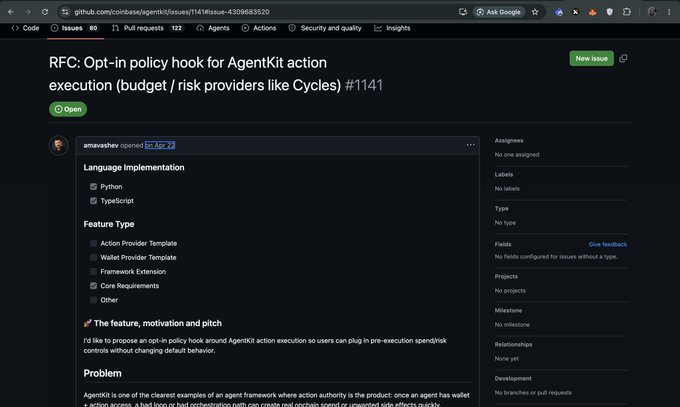This screenshot has width=680, height=407.
Task: Open the browser profile avatar
Action: point(651,12)
